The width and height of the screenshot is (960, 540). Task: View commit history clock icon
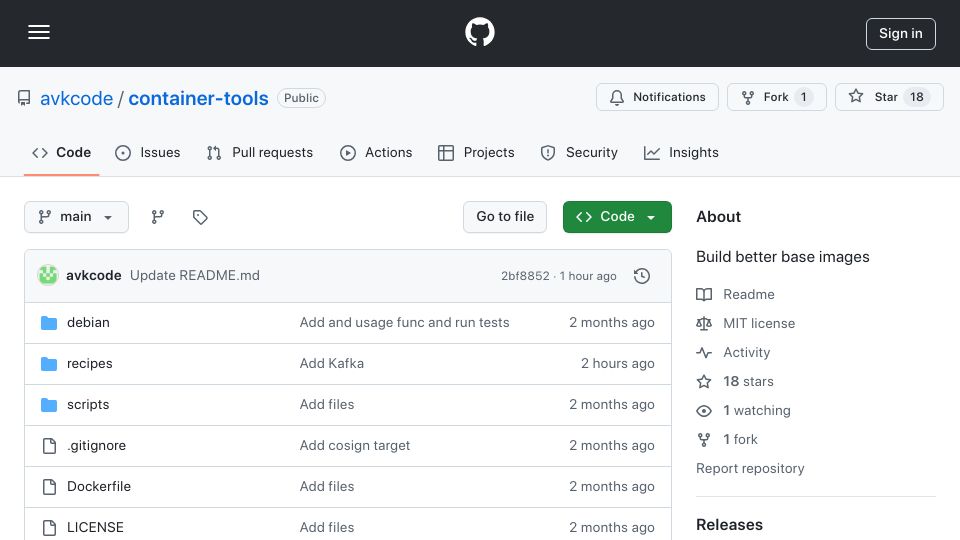point(642,276)
